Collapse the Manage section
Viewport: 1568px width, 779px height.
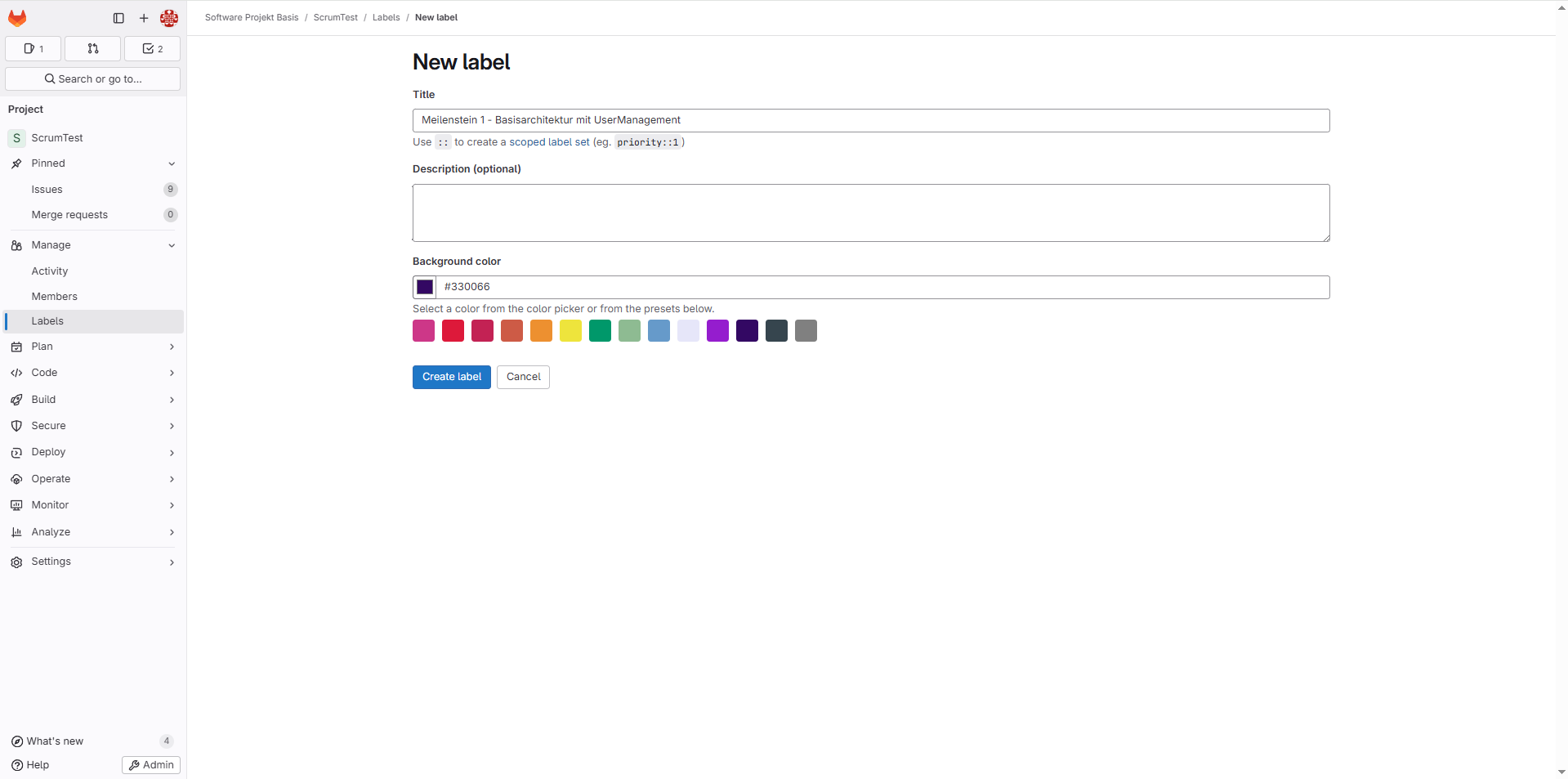[172, 245]
